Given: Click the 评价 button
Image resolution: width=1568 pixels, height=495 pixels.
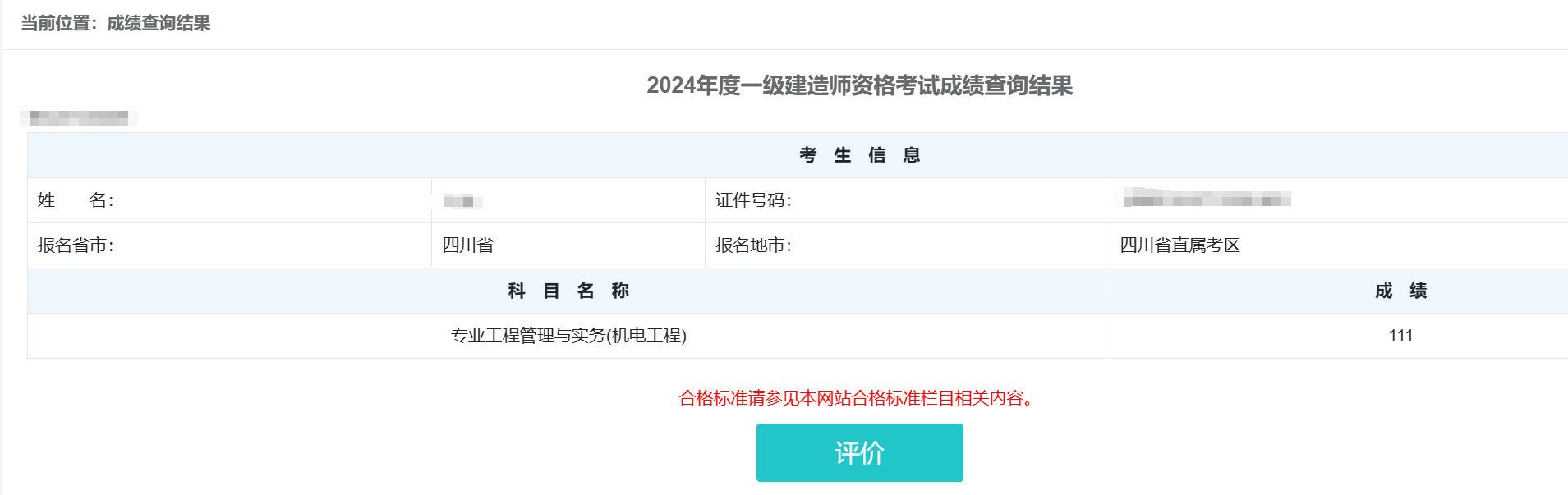Looking at the screenshot, I should 859,452.
